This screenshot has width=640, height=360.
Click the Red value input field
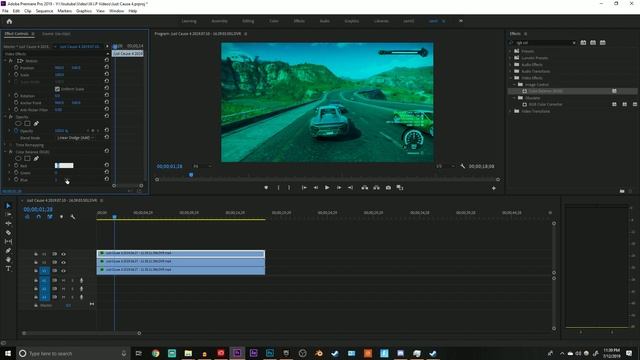click(64, 165)
